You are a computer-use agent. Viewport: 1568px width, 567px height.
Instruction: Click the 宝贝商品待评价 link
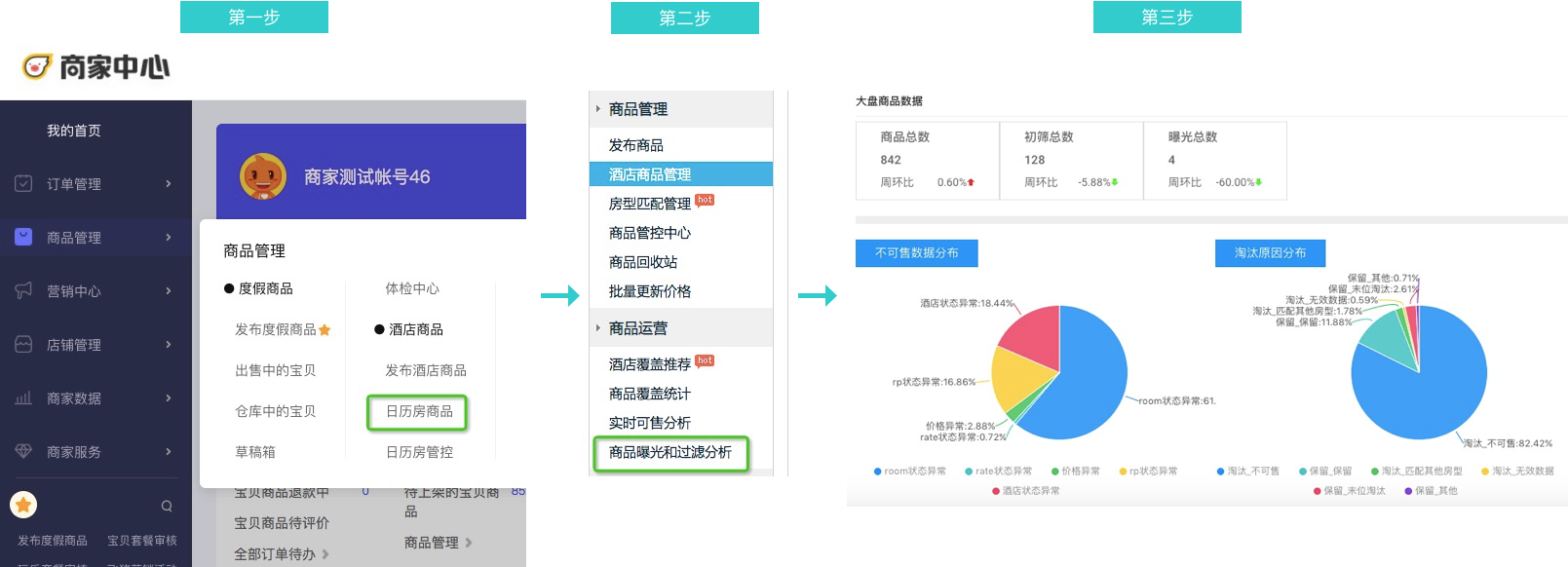click(282, 523)
